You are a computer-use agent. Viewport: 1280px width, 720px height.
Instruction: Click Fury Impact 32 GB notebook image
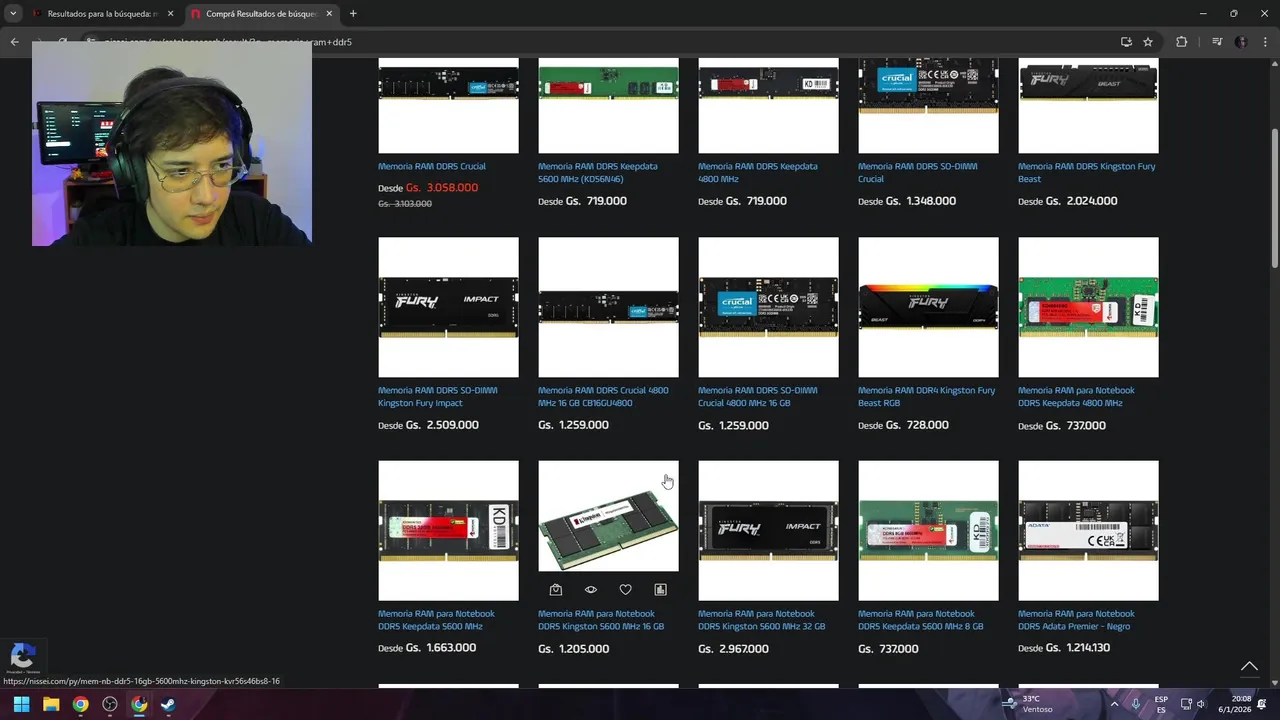click(768, 530)
